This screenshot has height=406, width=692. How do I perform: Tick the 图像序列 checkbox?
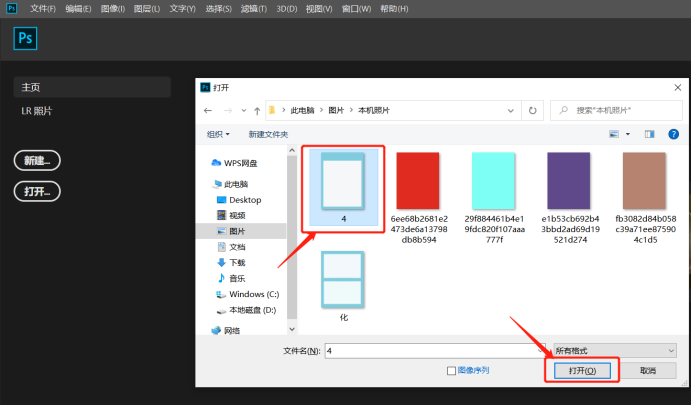pos(451,371)
